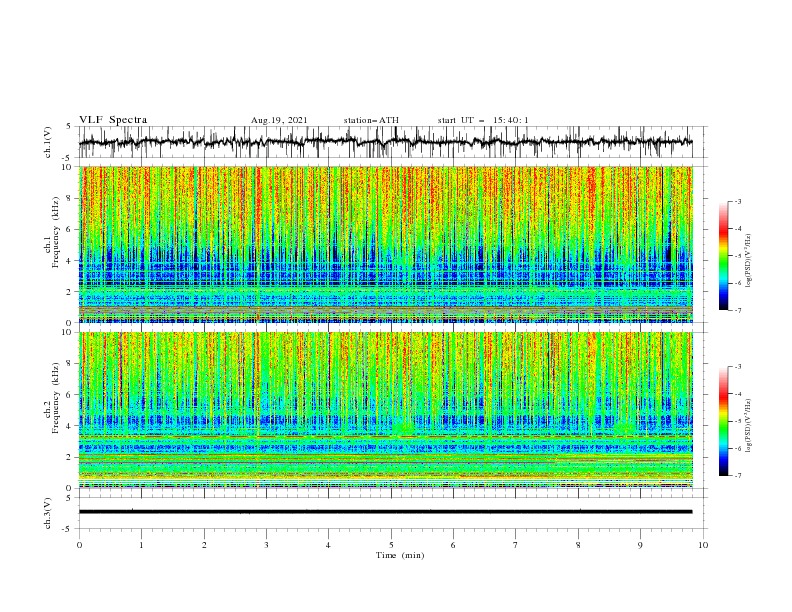This screenshot has height=612, width=792.
Task: Click the time axis tick label "3"
Action: tap(266, 545)
